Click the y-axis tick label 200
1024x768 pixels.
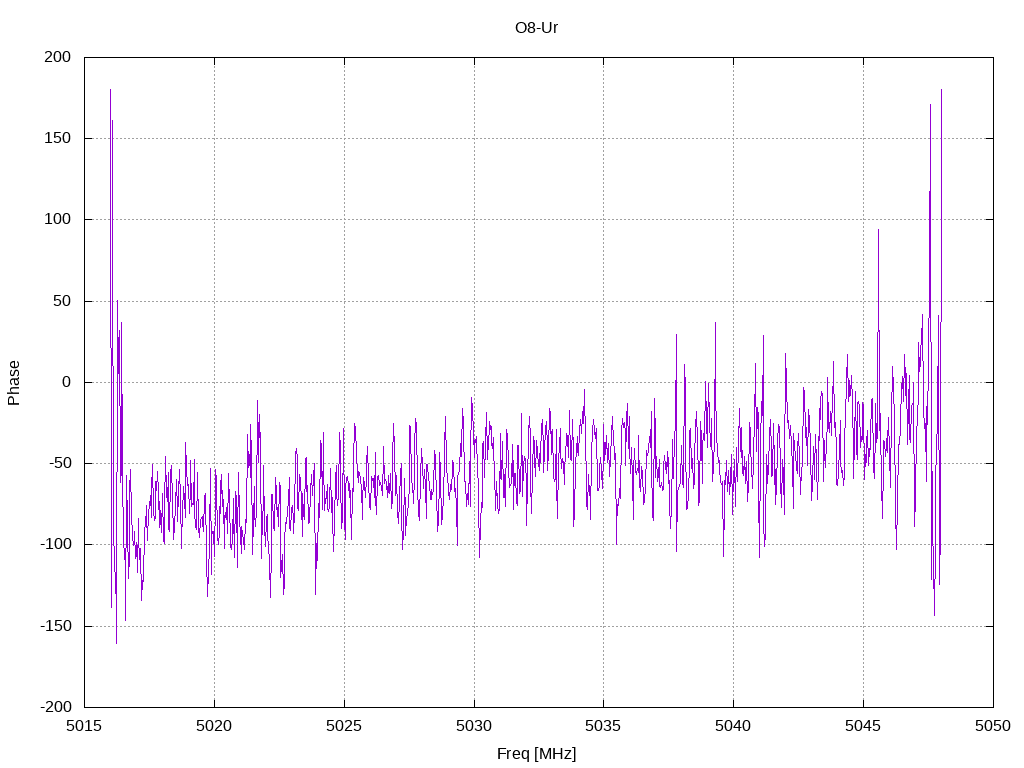(57, 57)
